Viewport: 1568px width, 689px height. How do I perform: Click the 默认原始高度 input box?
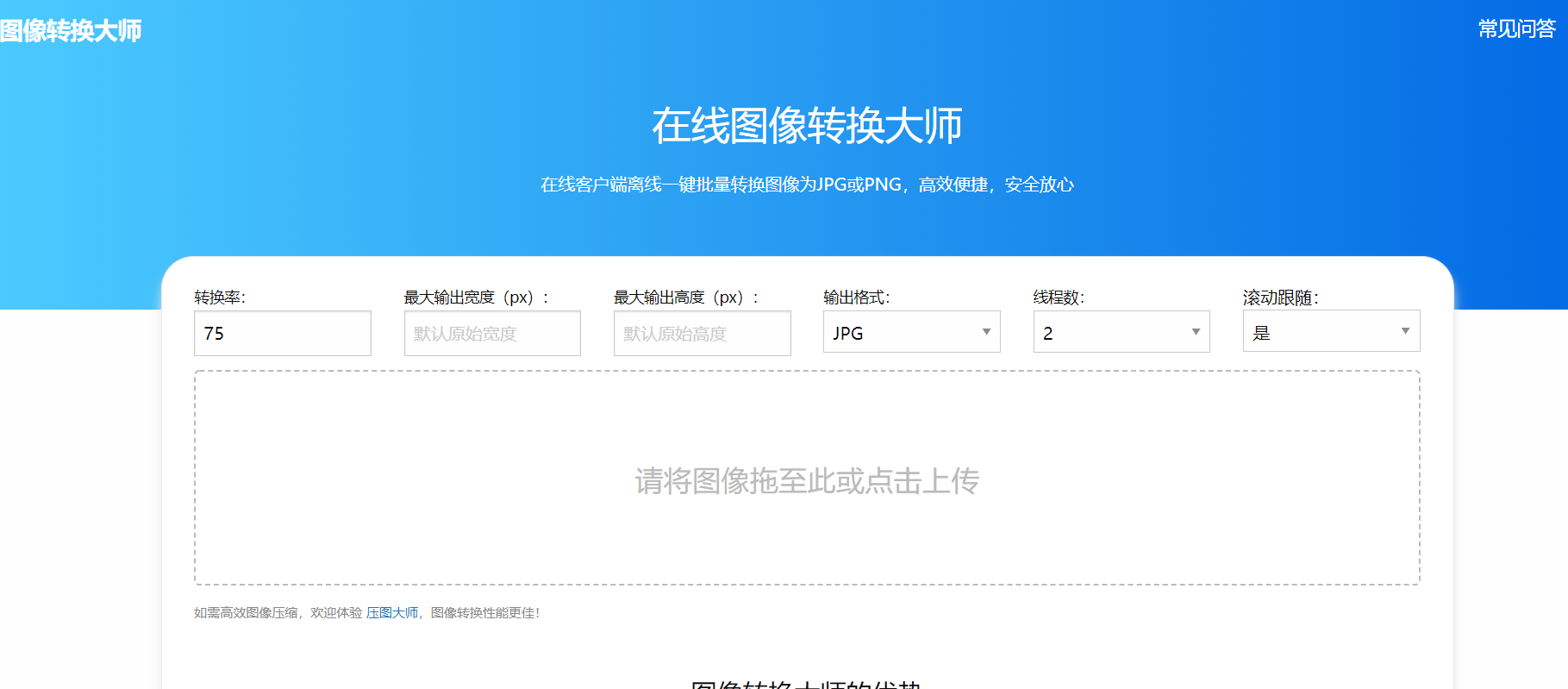click(702, 334)
